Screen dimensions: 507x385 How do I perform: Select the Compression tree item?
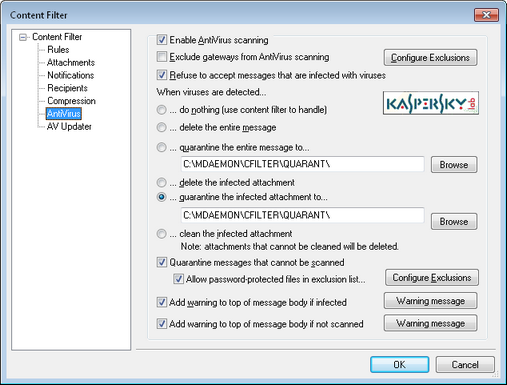tap(71, 101)
